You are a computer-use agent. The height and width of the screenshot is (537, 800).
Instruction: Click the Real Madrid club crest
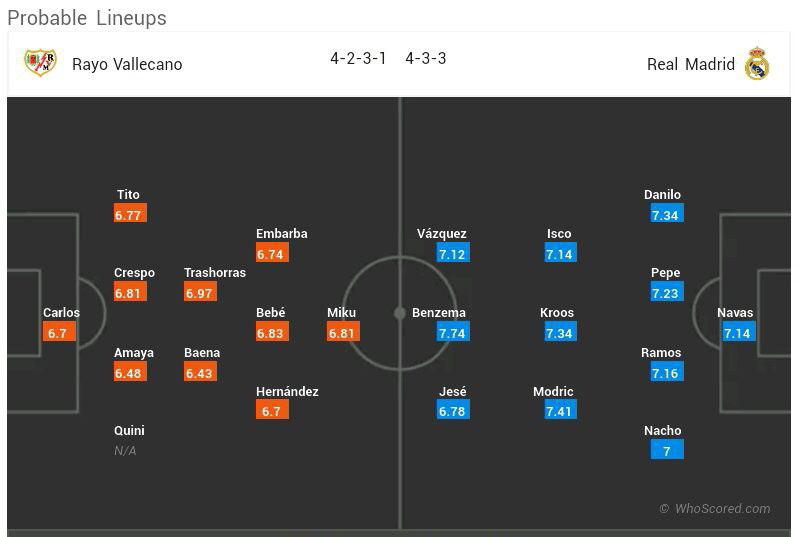(x=757, y=63)
